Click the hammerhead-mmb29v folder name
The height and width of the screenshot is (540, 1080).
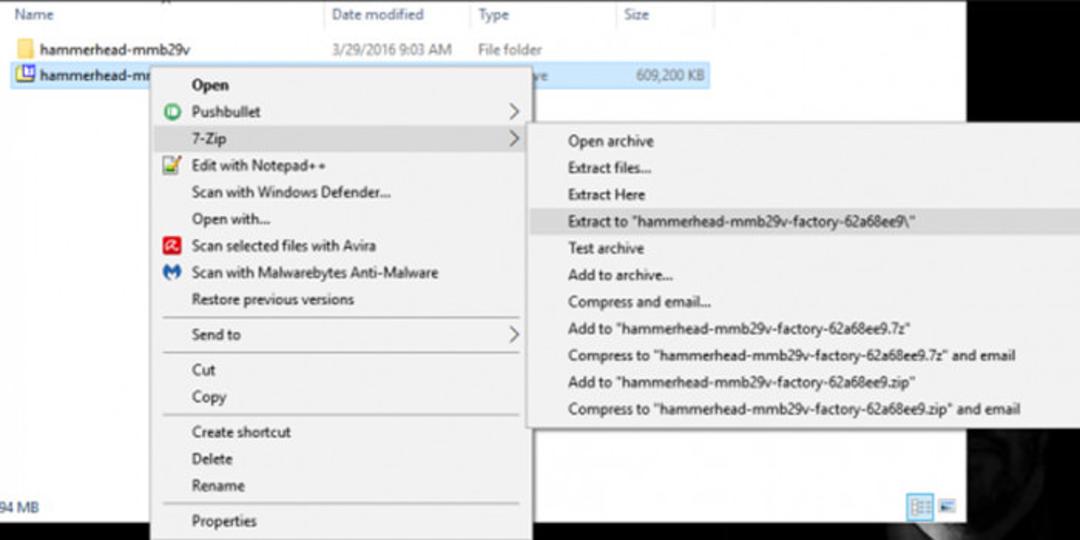pyautogui.click(x=115, y=50)
